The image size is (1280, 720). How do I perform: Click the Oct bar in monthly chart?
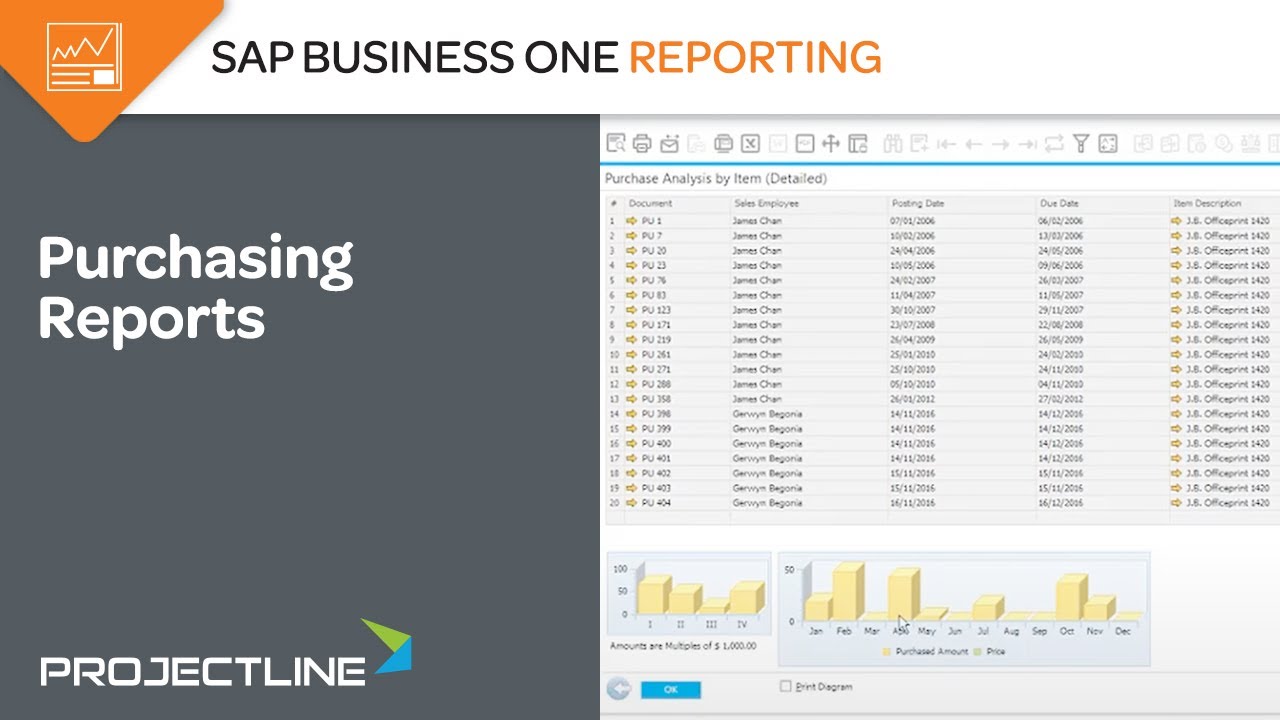(1070, 597)
